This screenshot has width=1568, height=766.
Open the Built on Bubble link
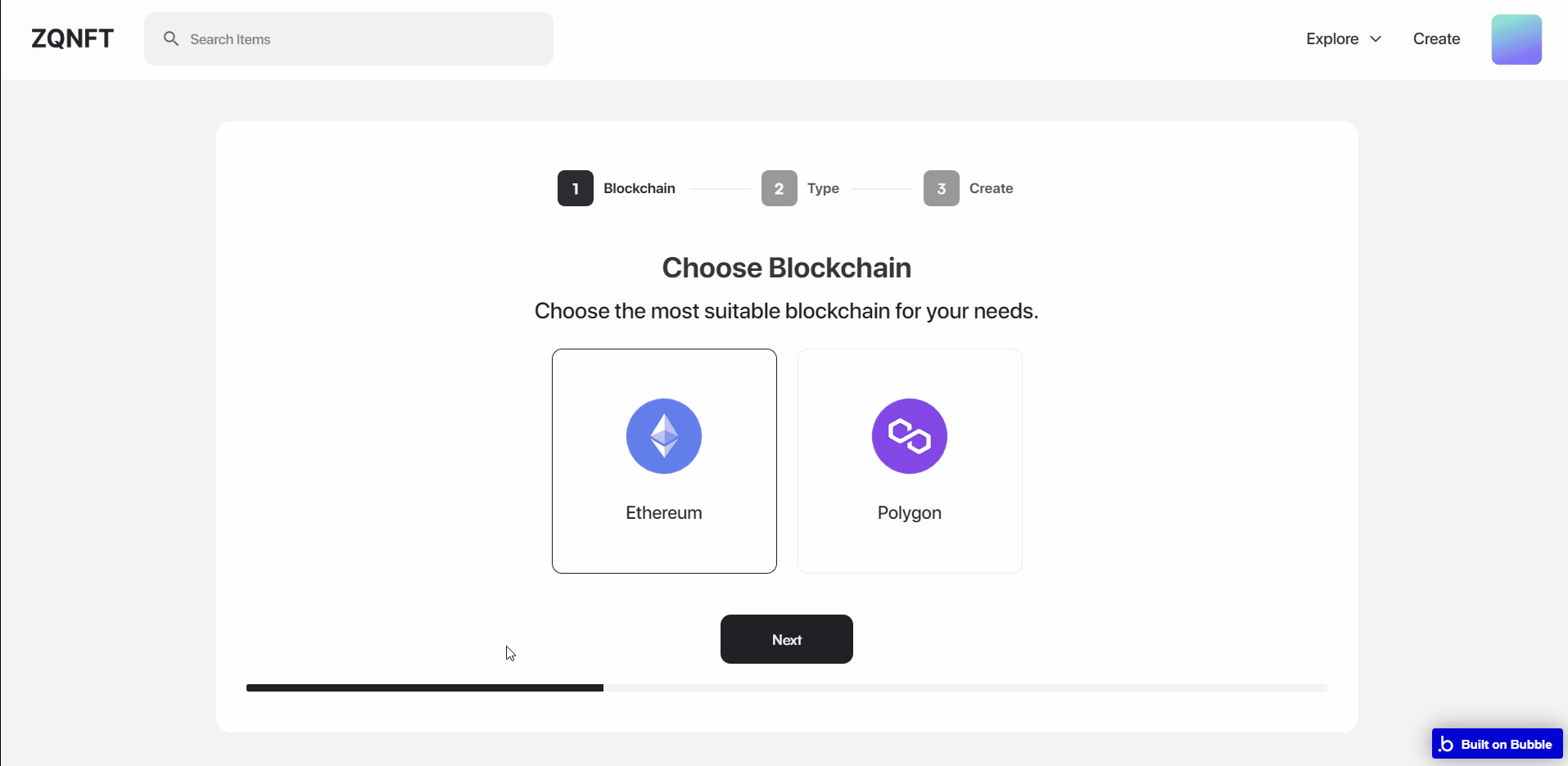[1497, 744]
